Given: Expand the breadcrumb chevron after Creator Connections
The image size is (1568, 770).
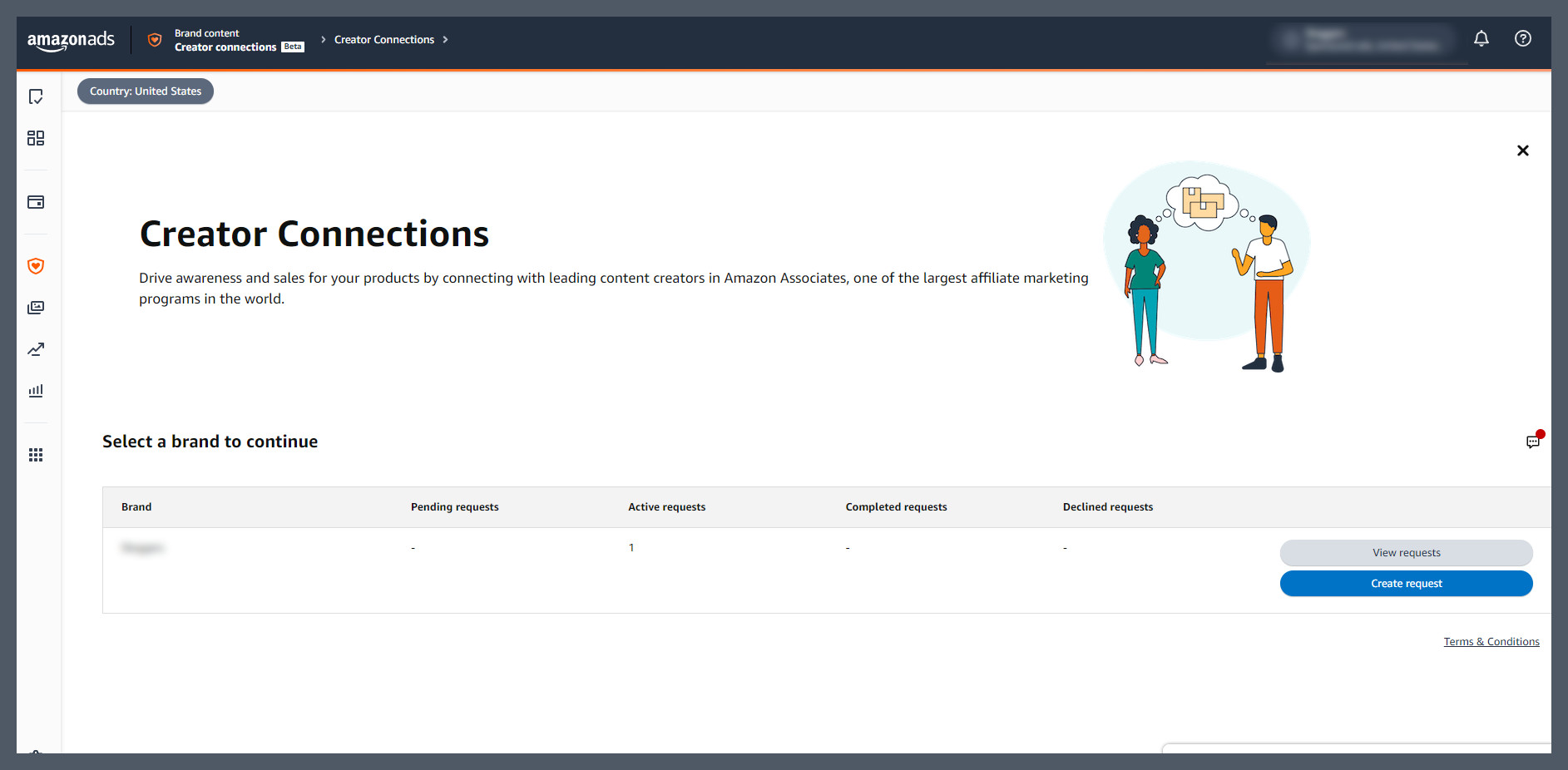Looking at the screenshot, I should [x=446, y=39].
